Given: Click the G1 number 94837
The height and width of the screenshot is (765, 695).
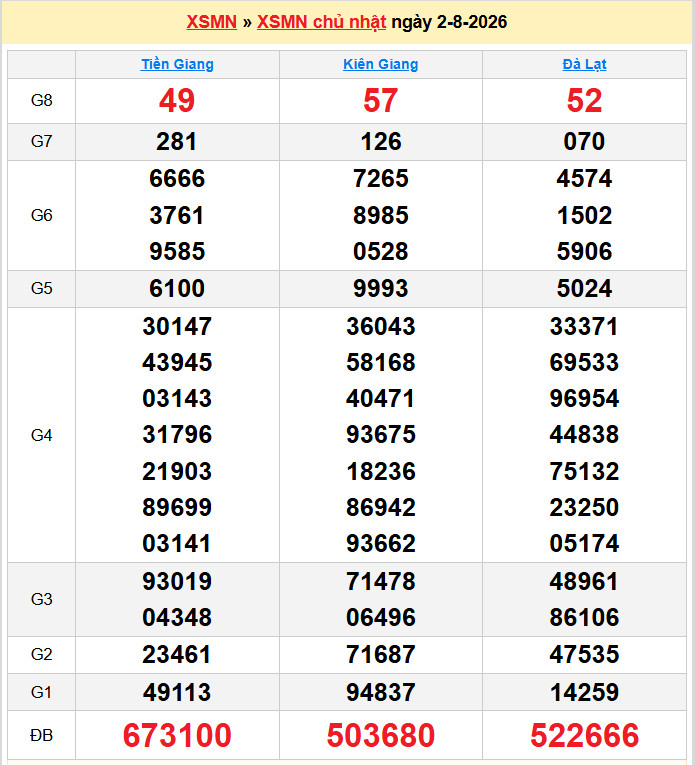Looking at the screenshot, I should click(x=381, y=693).
